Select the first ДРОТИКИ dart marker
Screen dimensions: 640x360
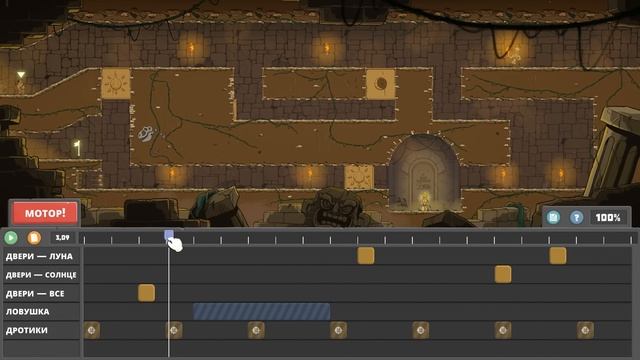coord(91,330)
